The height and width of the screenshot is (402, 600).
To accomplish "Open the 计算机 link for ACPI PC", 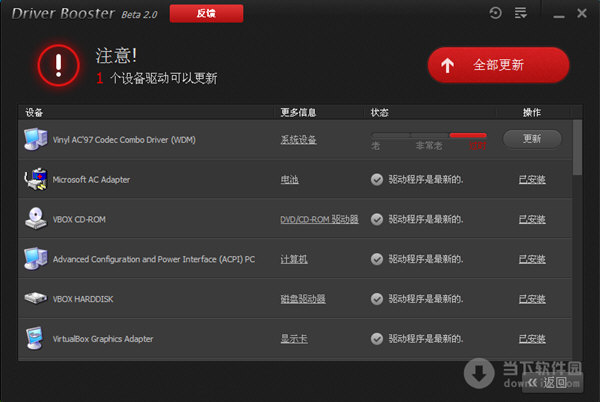I will tap(293, 259).
